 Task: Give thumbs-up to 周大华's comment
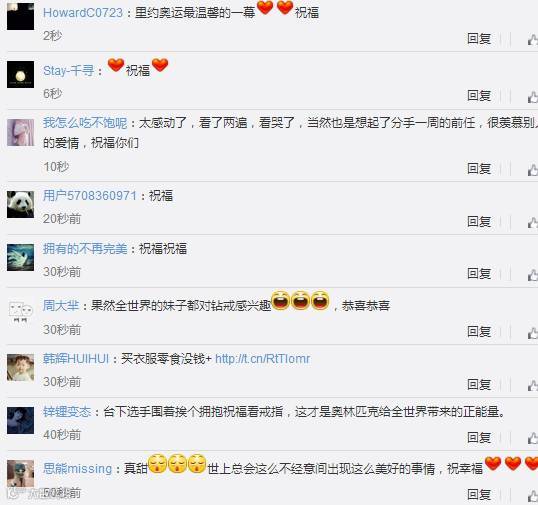click(x=533, y=332)
